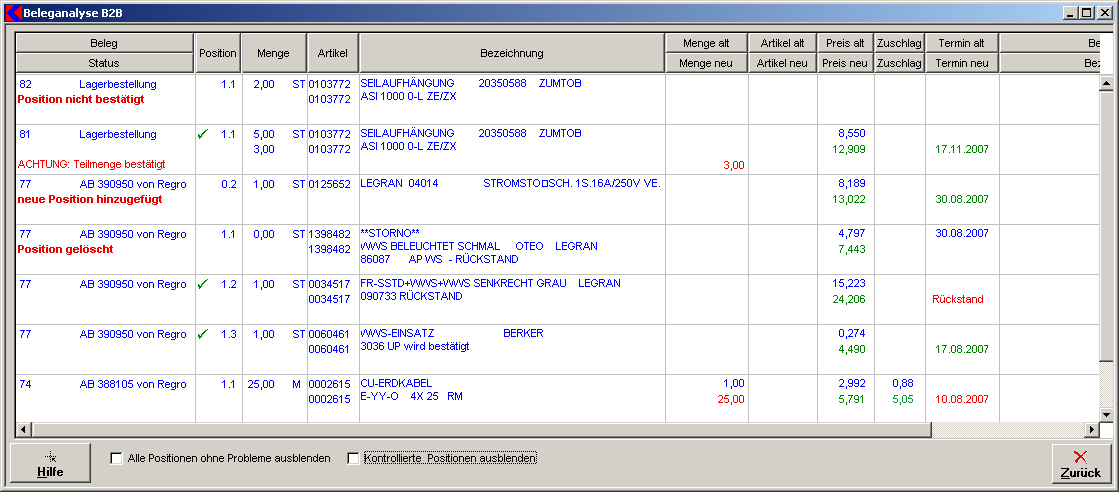Click the green checkmark next to position 1.3

[x=203, y=334]
